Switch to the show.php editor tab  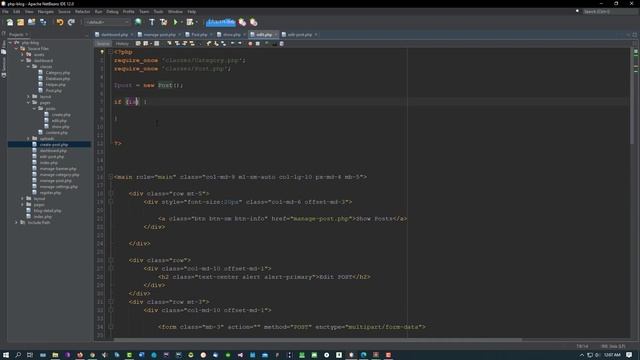231,35
